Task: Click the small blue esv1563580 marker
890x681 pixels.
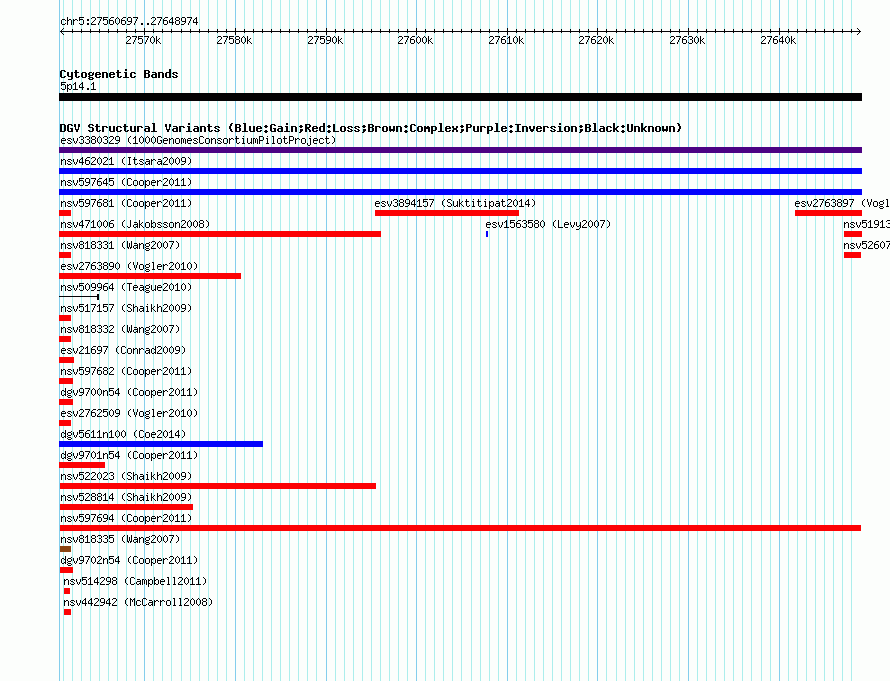Action: point(487,234)
